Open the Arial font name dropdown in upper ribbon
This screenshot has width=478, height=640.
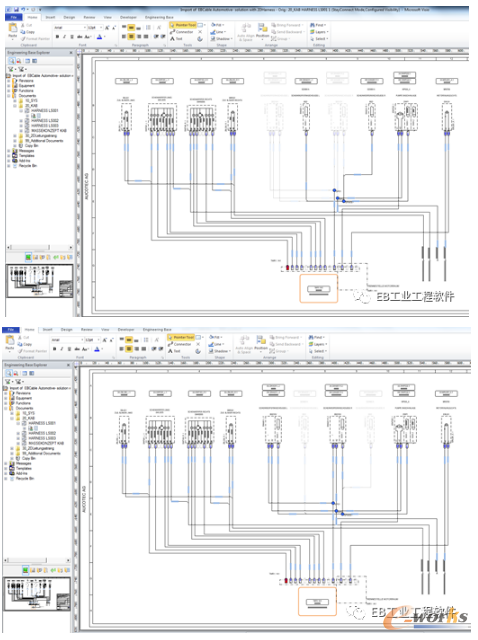coord(70,27)
